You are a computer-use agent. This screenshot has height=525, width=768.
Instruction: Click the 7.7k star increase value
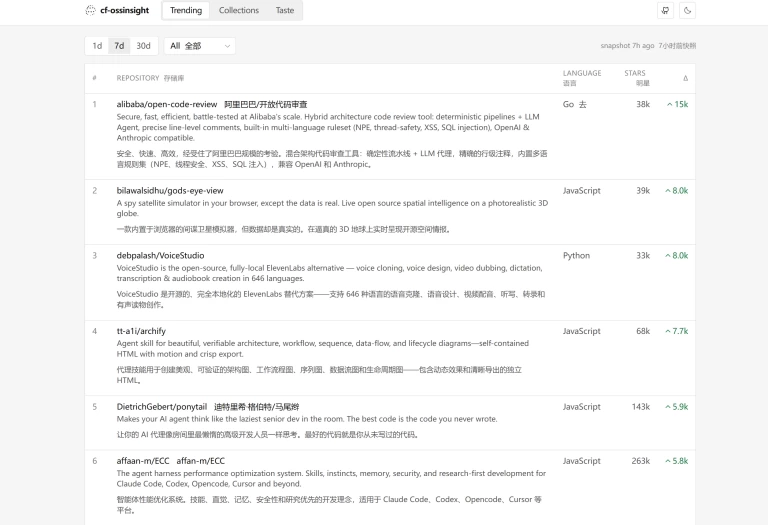(677, 331)
